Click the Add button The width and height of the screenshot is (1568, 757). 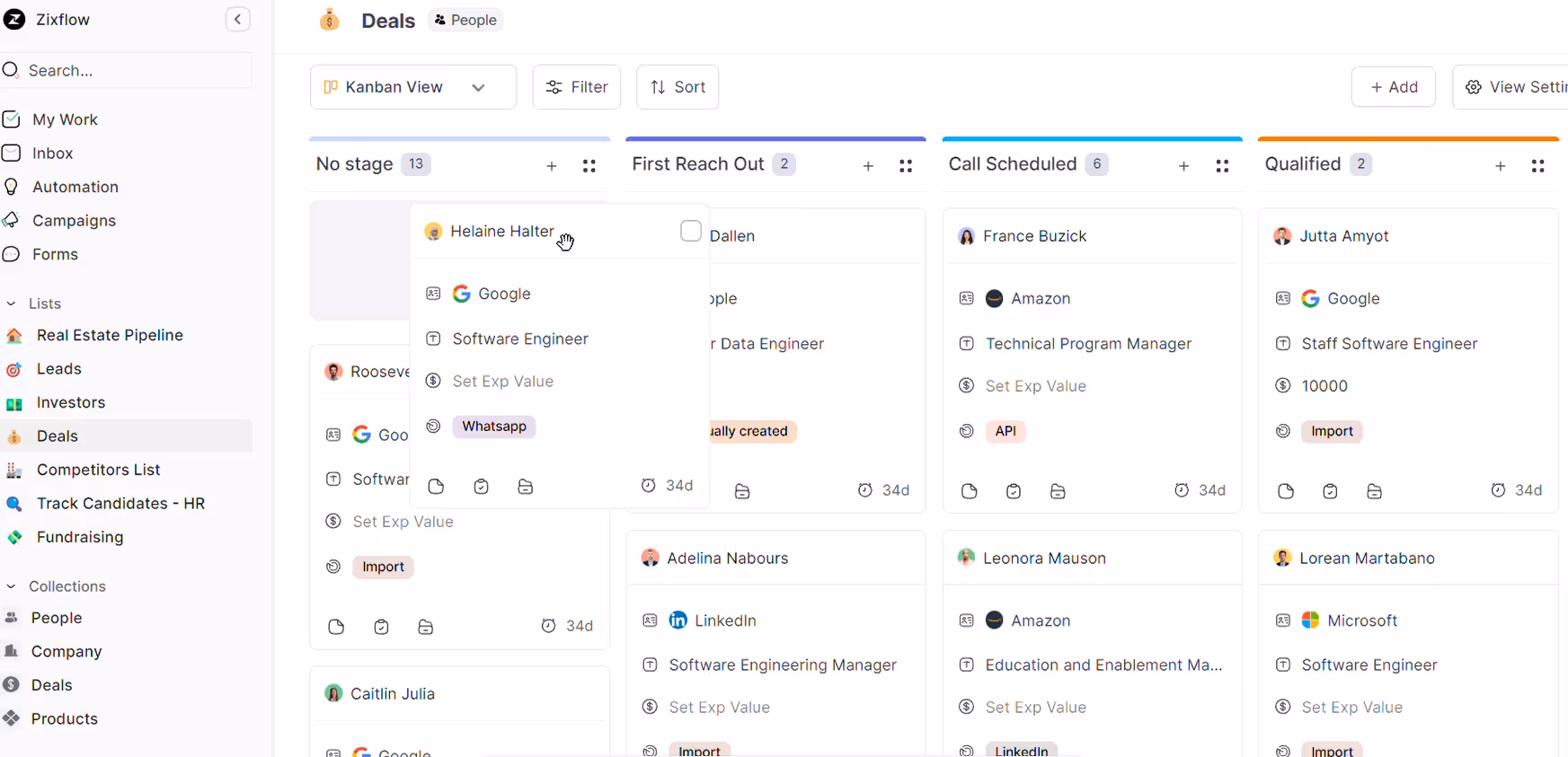(1394, 87)
